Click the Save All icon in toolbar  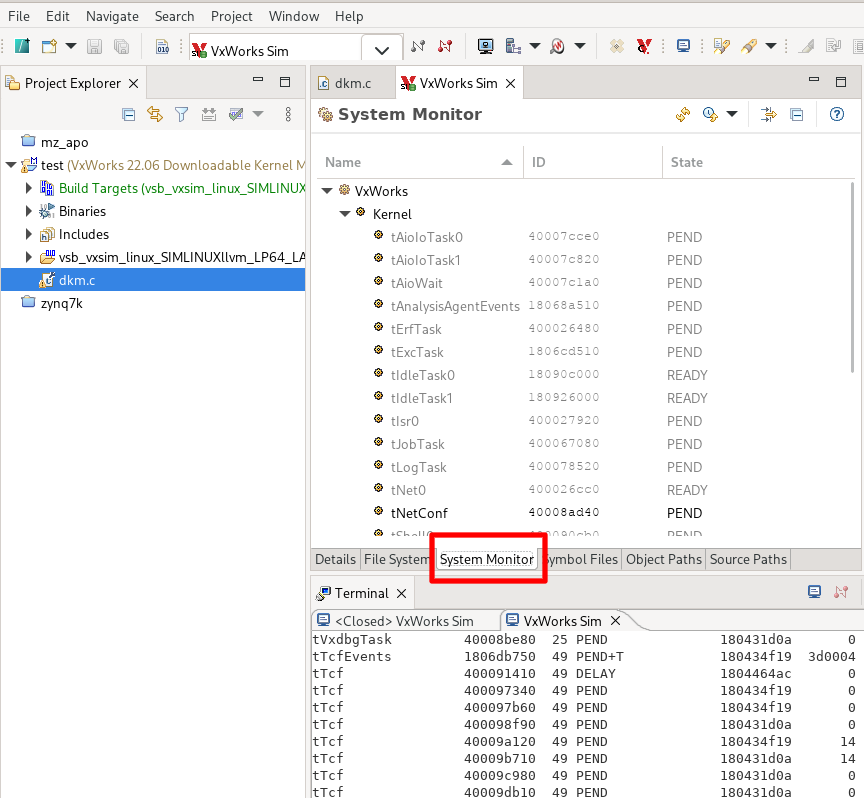pyautogui.click(x=121, y=46)
